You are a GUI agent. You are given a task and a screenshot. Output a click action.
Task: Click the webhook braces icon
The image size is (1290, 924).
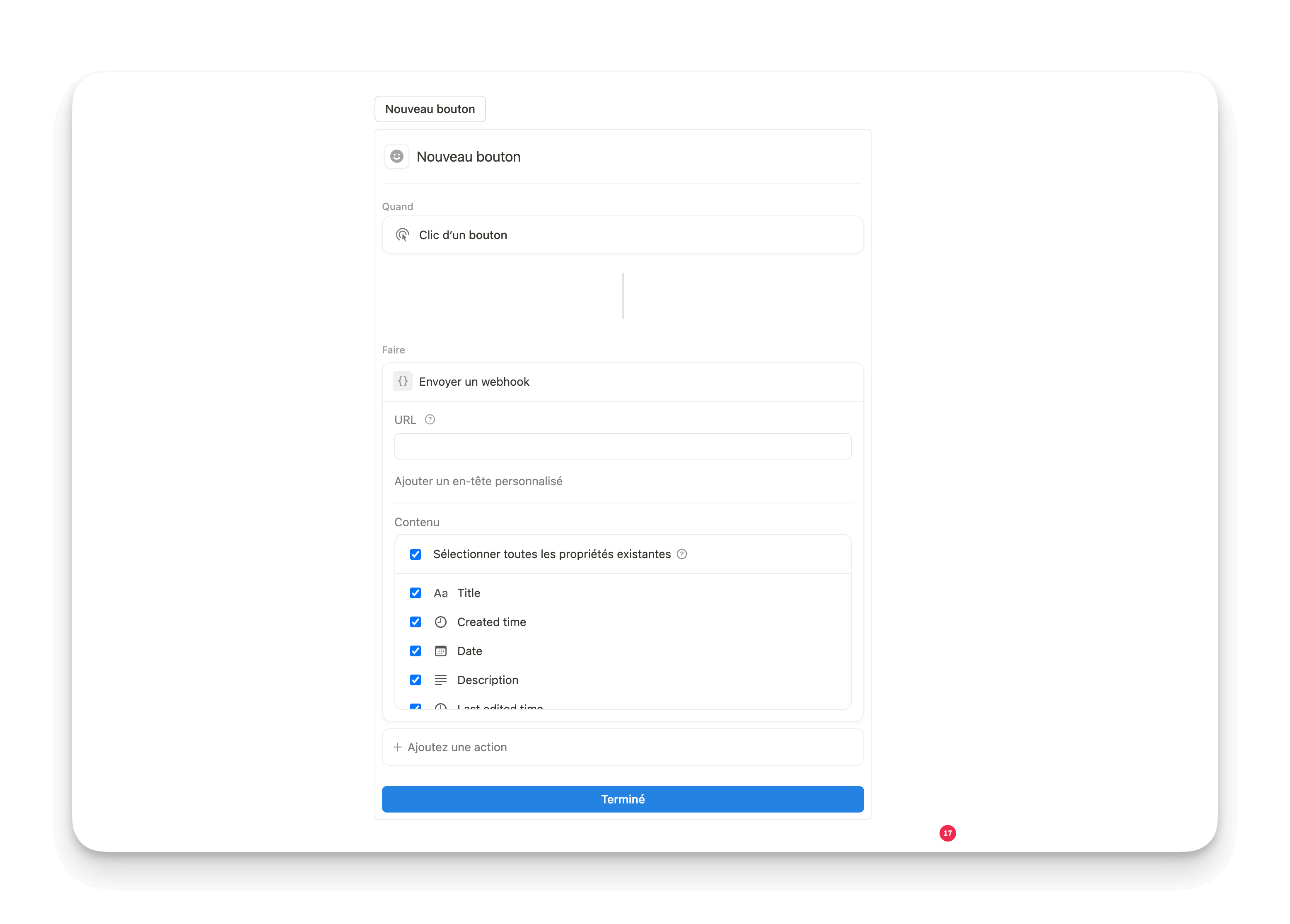coord(403,381)
